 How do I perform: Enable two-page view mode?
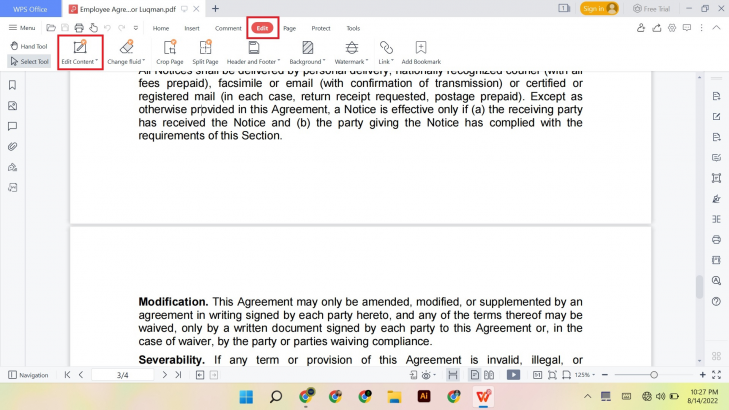[x=489, y=375]
